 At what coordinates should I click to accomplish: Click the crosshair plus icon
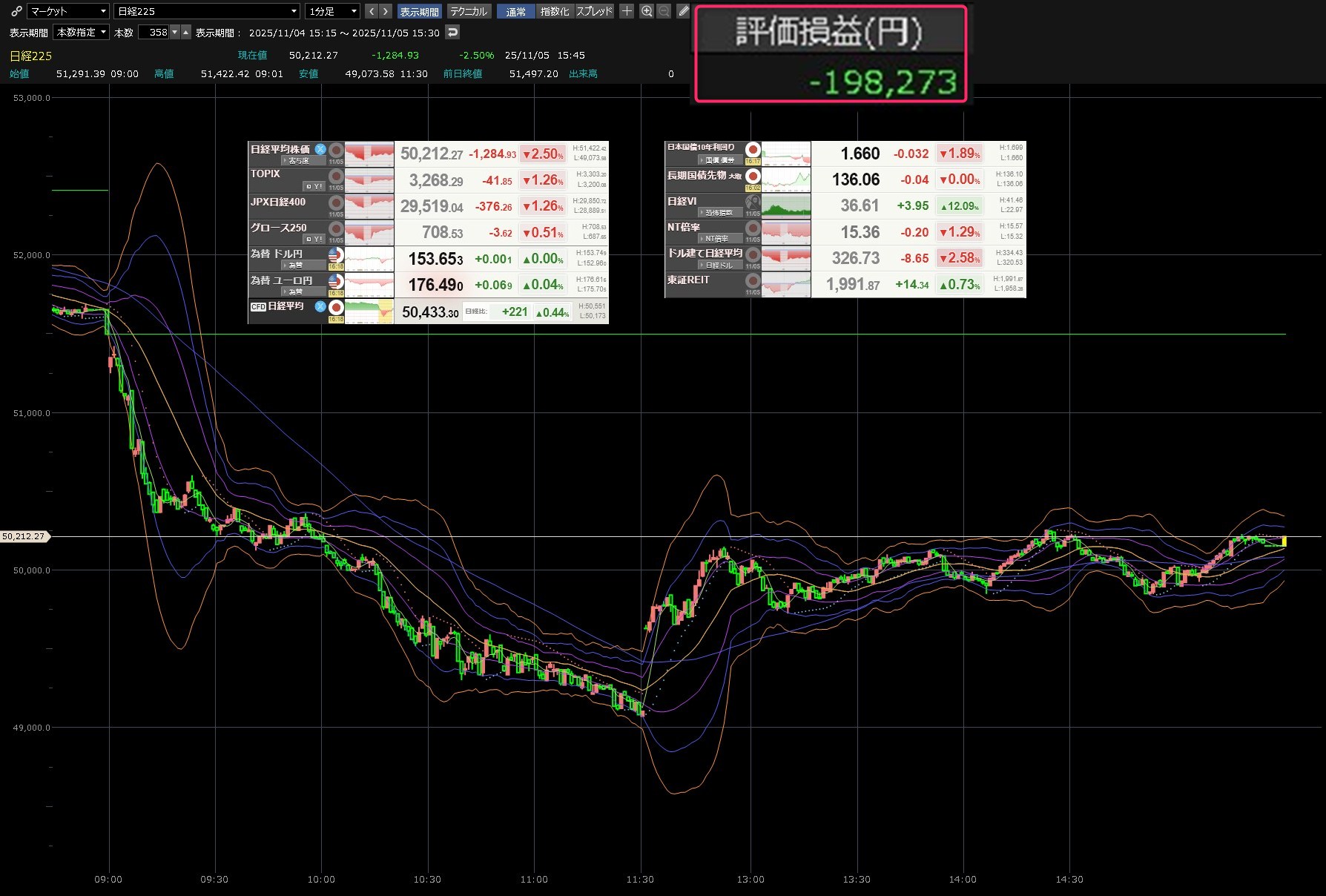tap(627, 11)
